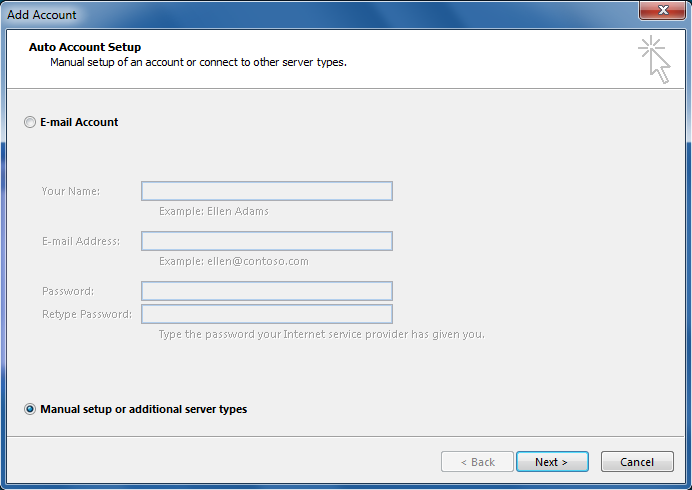The width and height of the screenshot is (692, 490).
Task: Choose Manual setup or additional server types
Action: [30, 409]
